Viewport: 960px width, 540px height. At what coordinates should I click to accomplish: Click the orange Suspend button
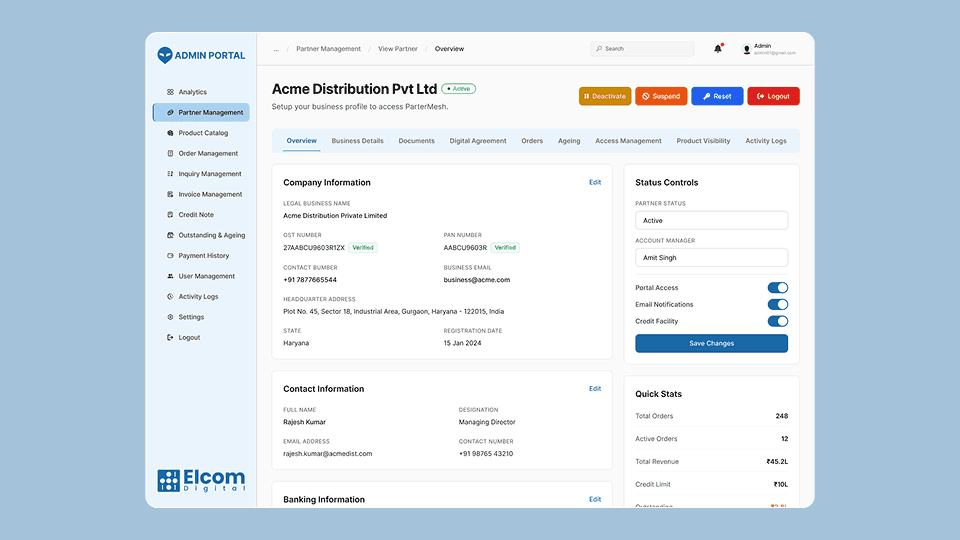pos(661,96)
